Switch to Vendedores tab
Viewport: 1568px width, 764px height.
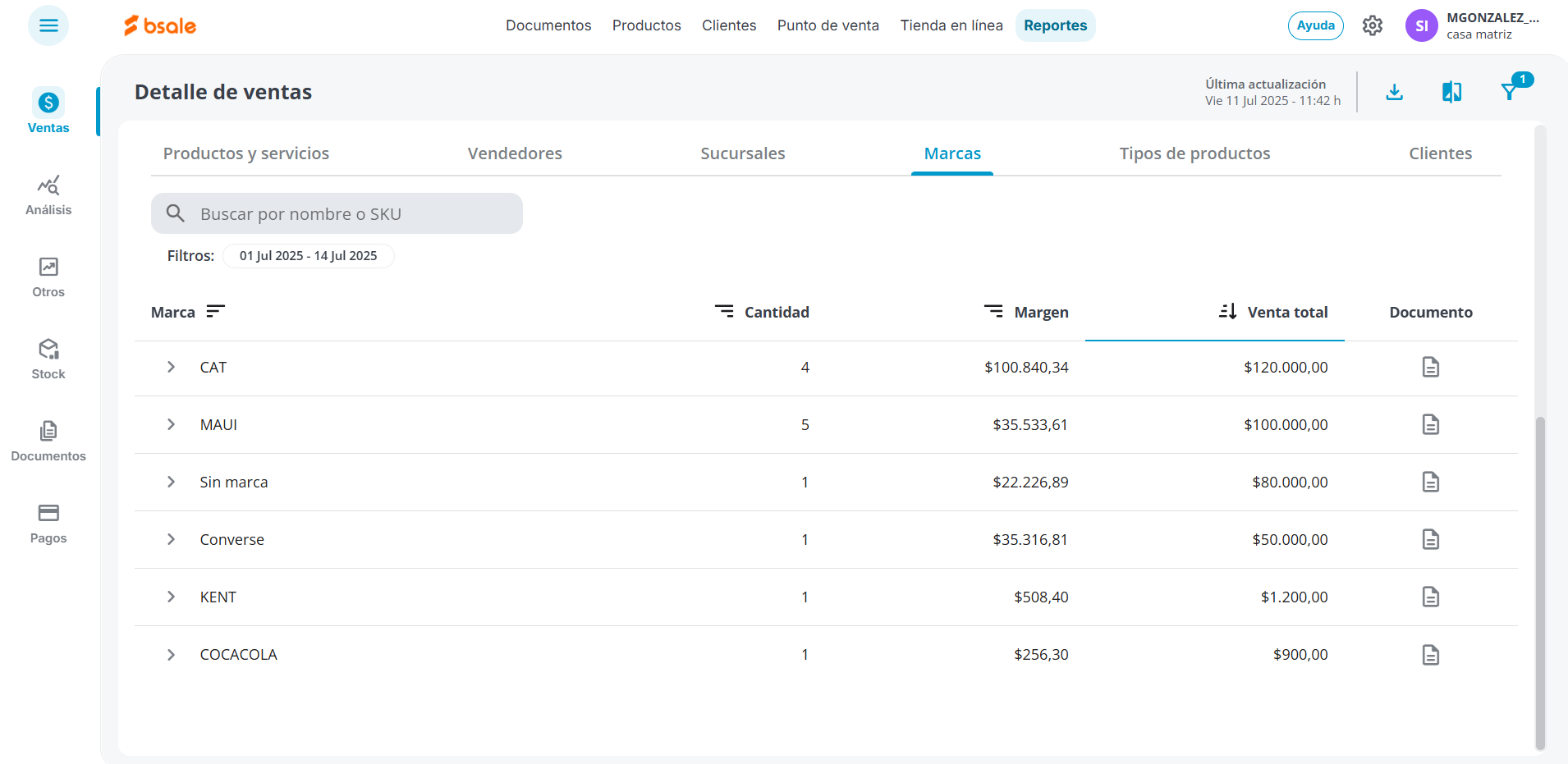pyautogui.click(x=515, y=153)
